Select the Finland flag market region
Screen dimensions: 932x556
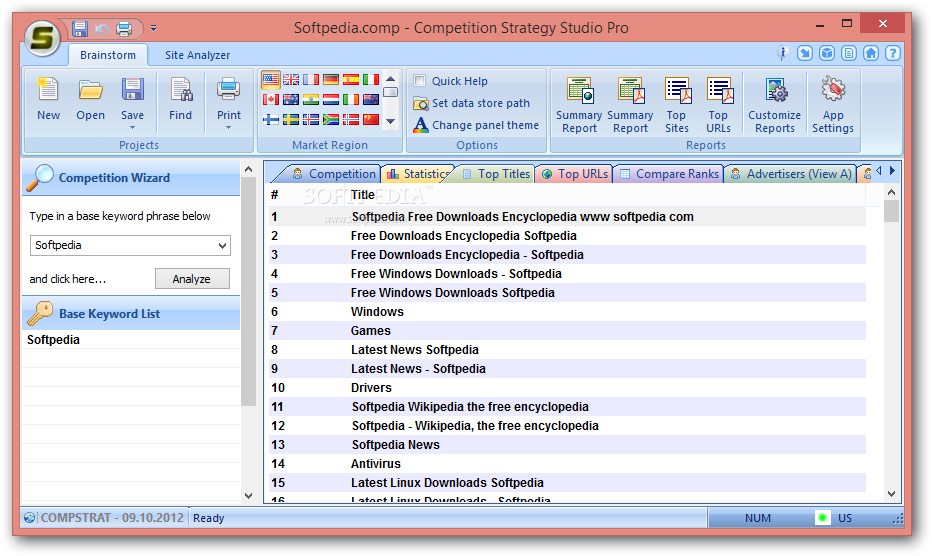pos(271,120)
